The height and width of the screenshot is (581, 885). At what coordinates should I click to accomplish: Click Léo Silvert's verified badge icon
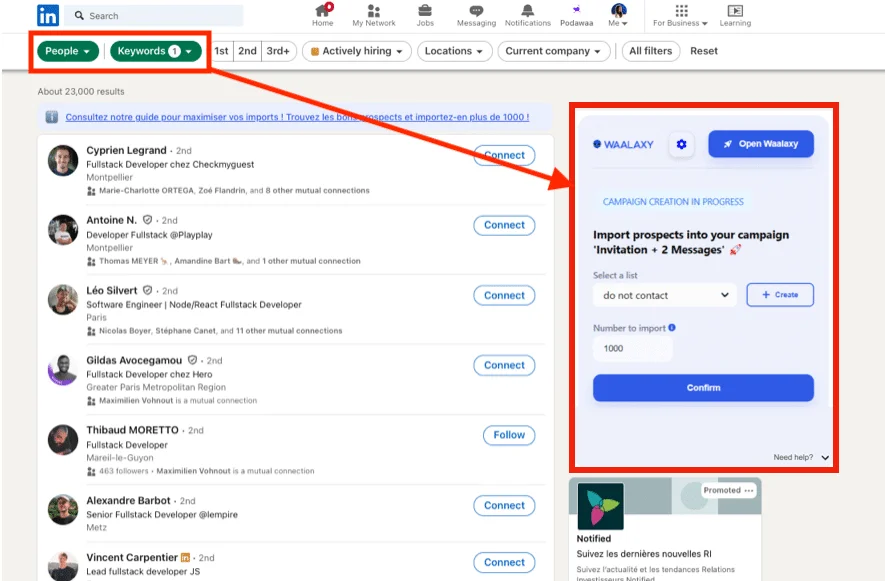[147, 290]
